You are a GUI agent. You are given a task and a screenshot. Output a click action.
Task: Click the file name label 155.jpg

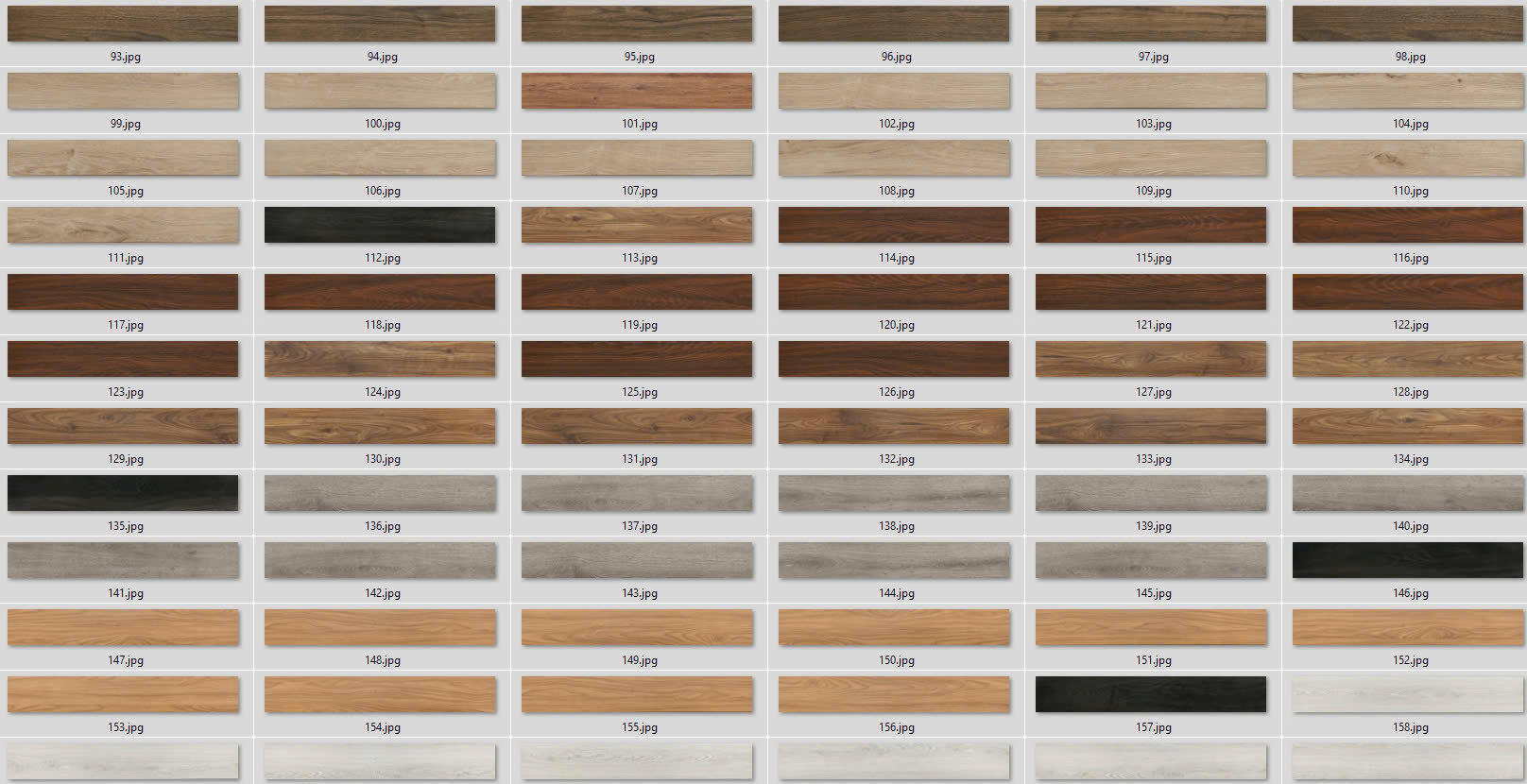639,727
